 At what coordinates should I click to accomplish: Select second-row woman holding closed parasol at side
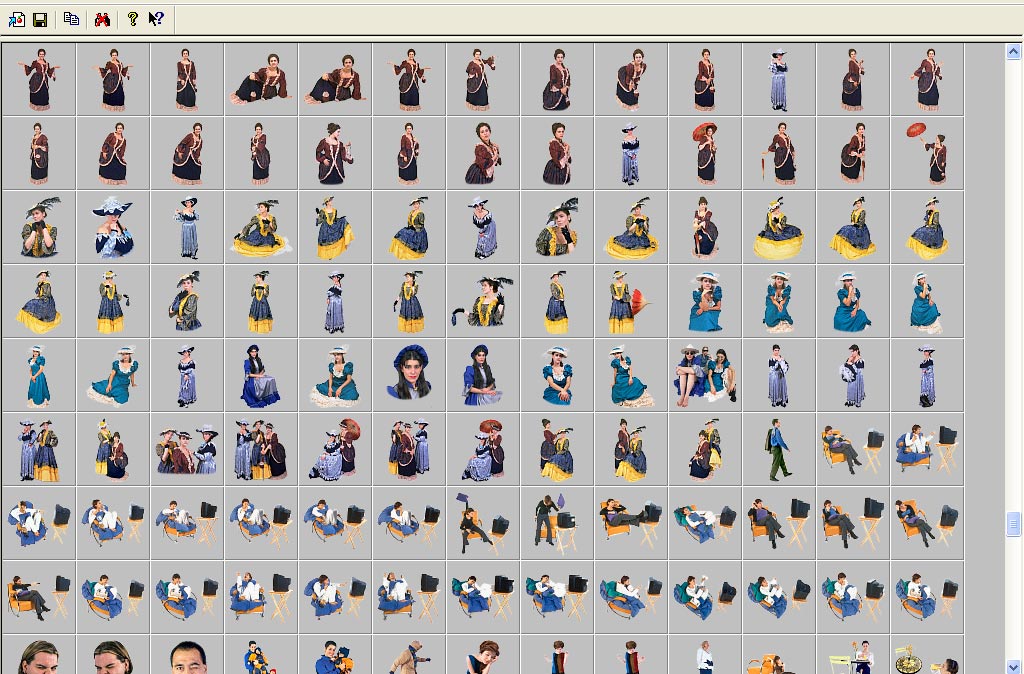click(779, 153)
